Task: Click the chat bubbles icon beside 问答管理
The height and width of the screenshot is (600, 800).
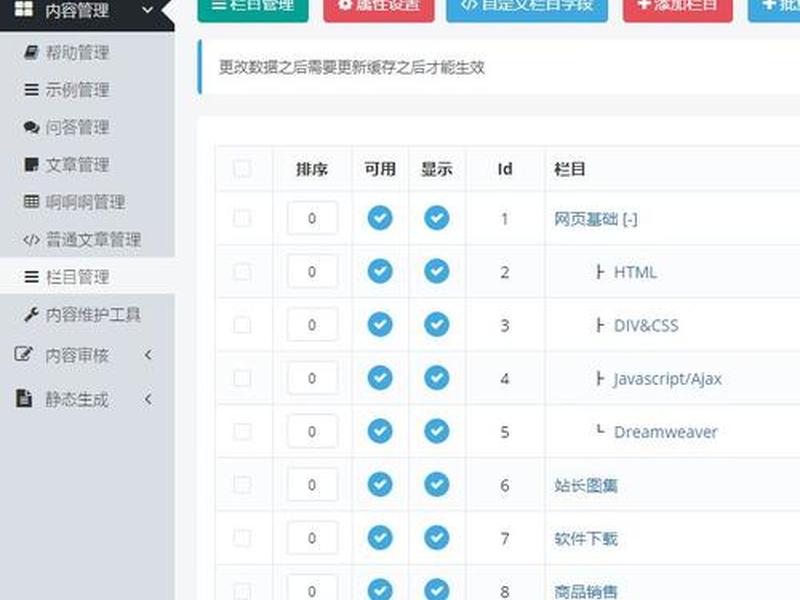Action: point(31,127)
